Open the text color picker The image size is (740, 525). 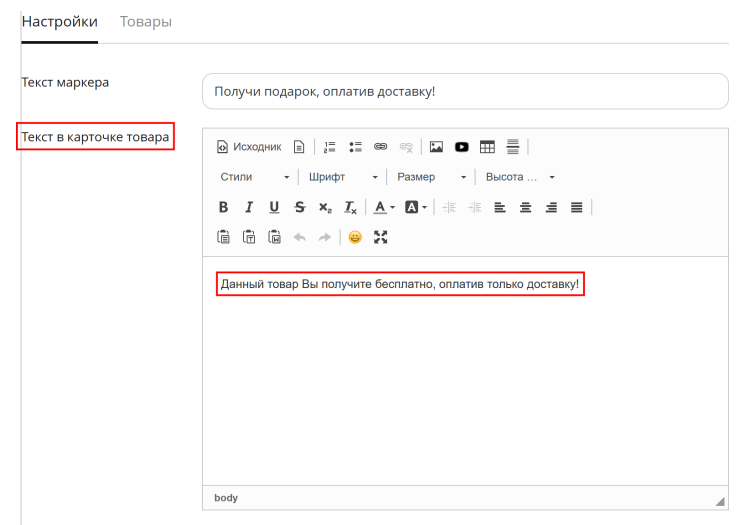click(384, 207)
